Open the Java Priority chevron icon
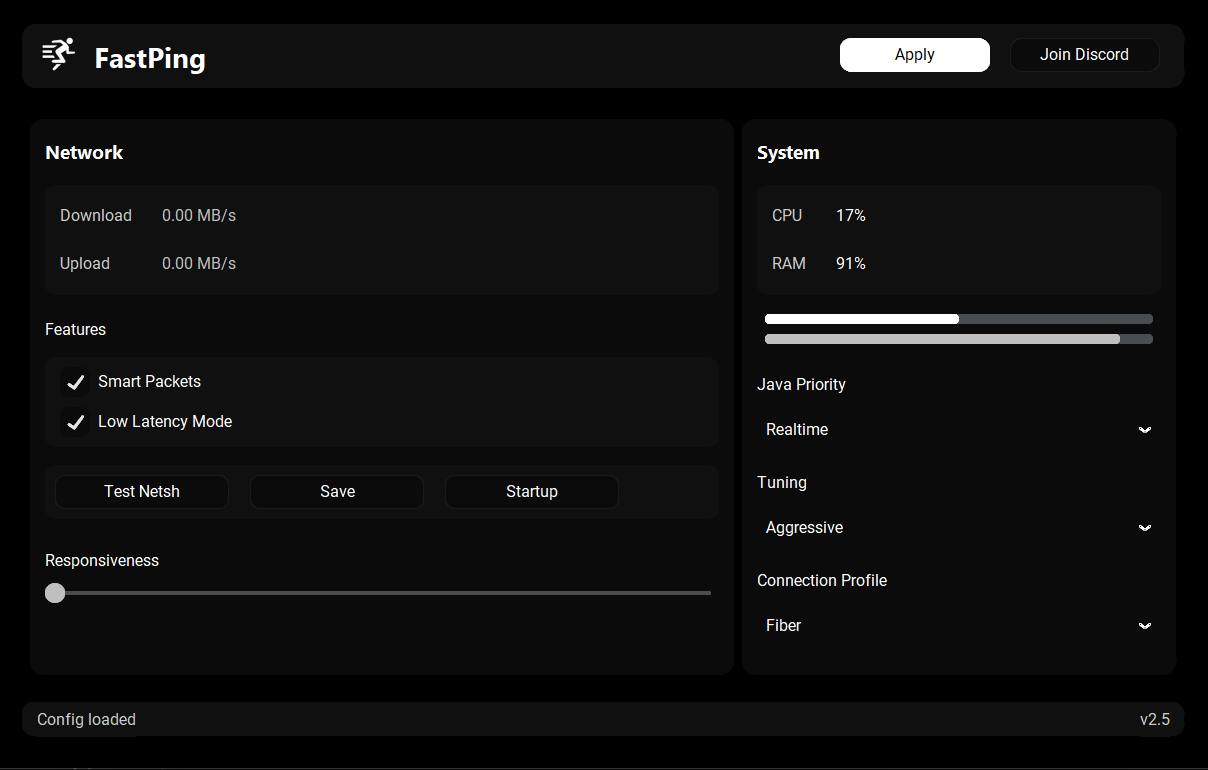Viewport: 1208px width, 770px height. click(1144, 429)
